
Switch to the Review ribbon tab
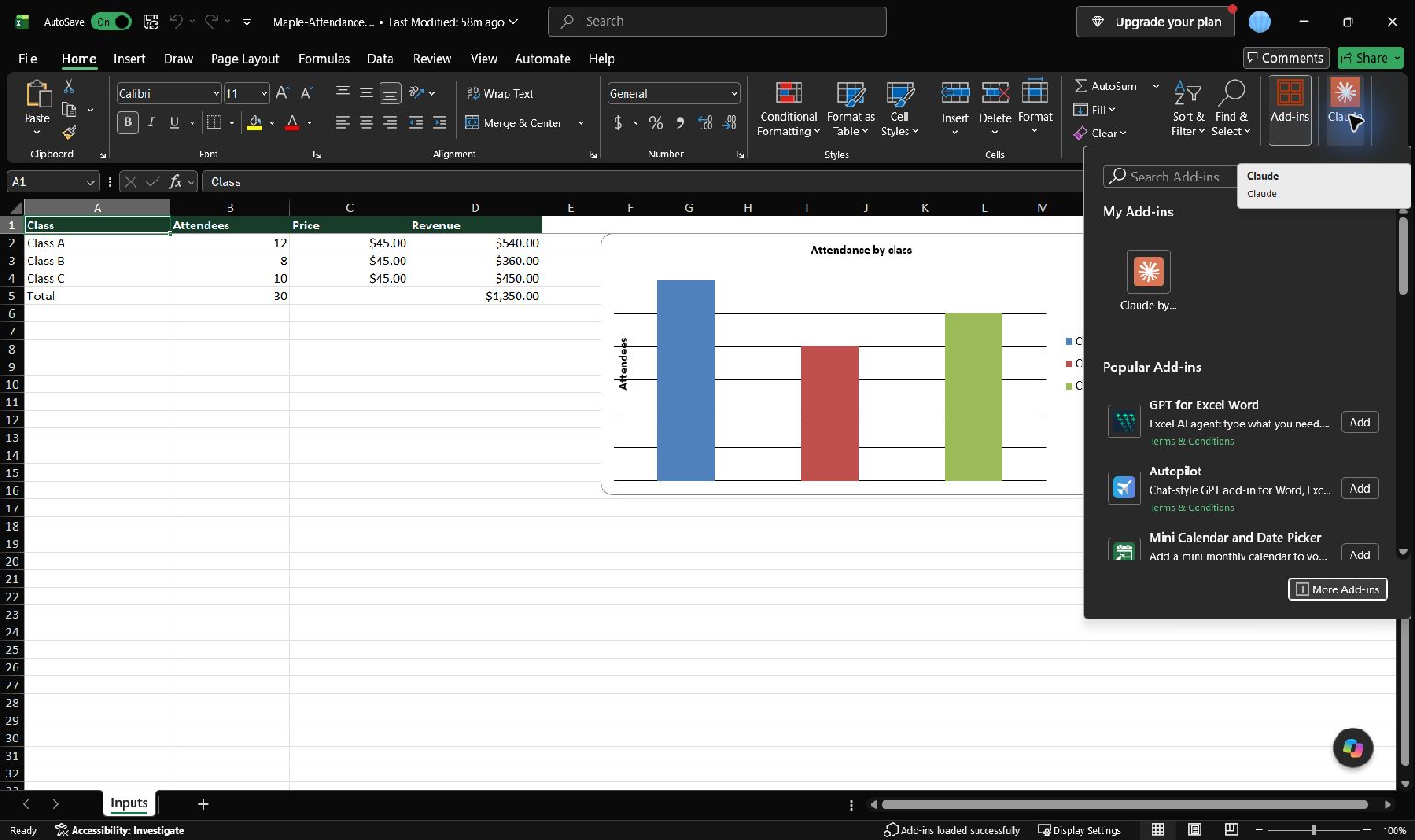pyautogui.click(x=432, y=58)
